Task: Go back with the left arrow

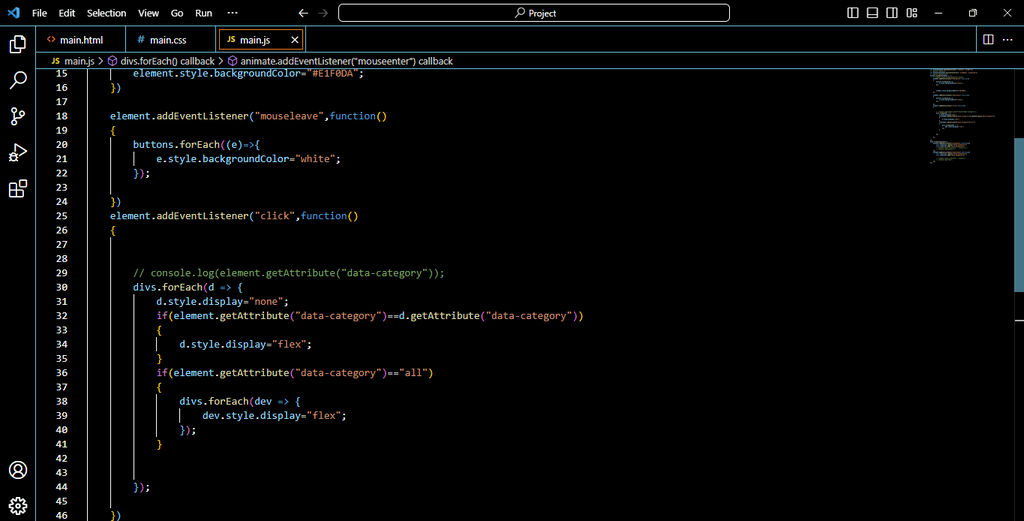Action: 303,13
